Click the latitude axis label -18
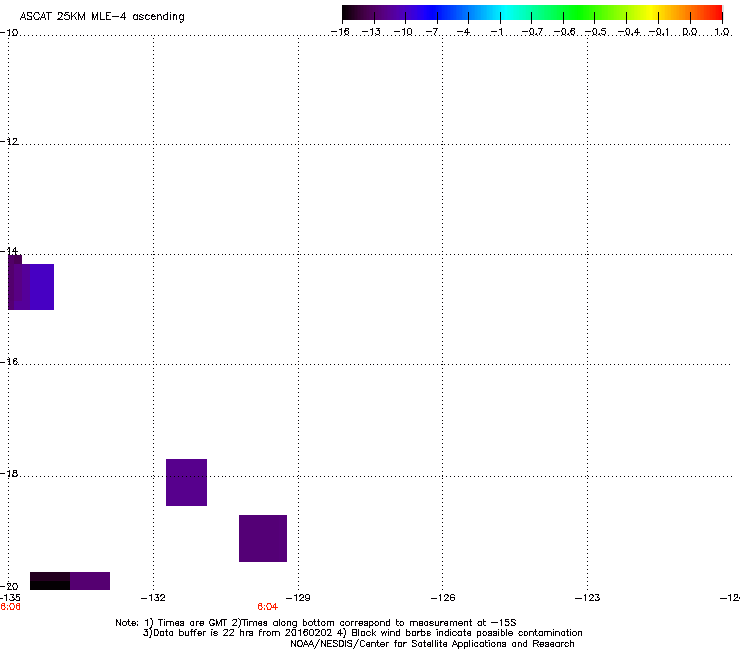740x650 pixels. point(9,473)
